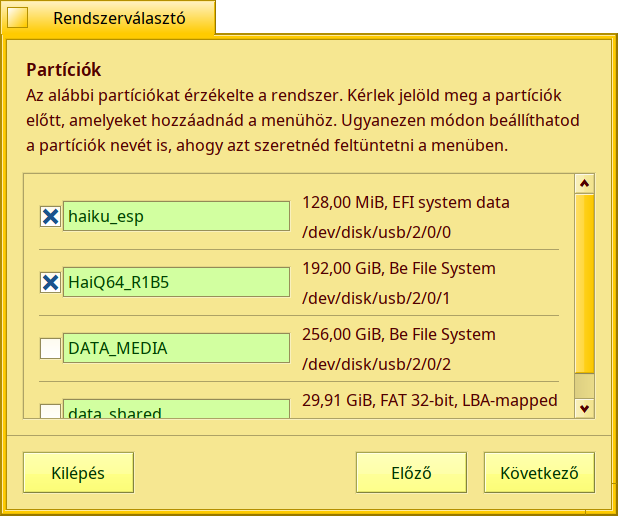Click the 192,00 GiB Be File System label
The height and width of the screenshot is (516, 618).
pos(398,268)
